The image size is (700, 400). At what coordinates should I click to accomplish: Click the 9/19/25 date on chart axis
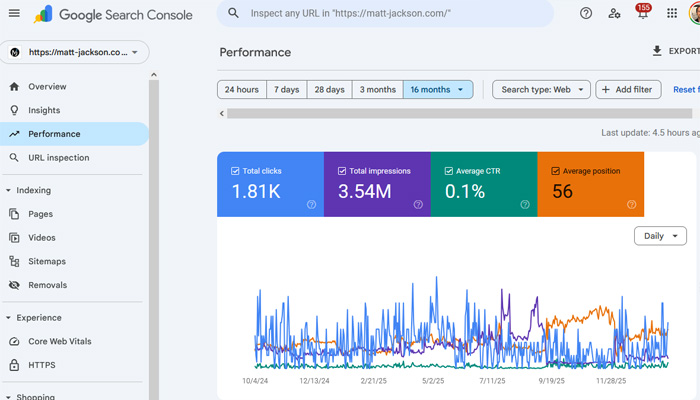point(551,381)
